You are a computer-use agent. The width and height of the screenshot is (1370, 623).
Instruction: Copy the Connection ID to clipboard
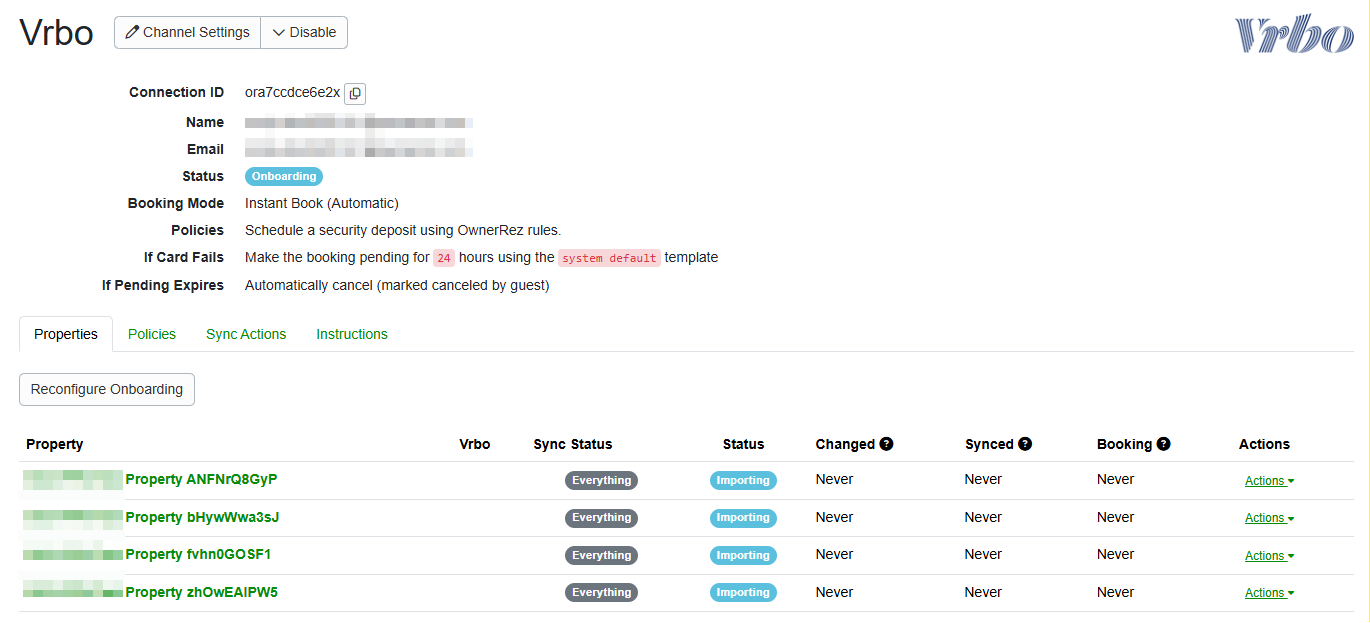(355, 93)
